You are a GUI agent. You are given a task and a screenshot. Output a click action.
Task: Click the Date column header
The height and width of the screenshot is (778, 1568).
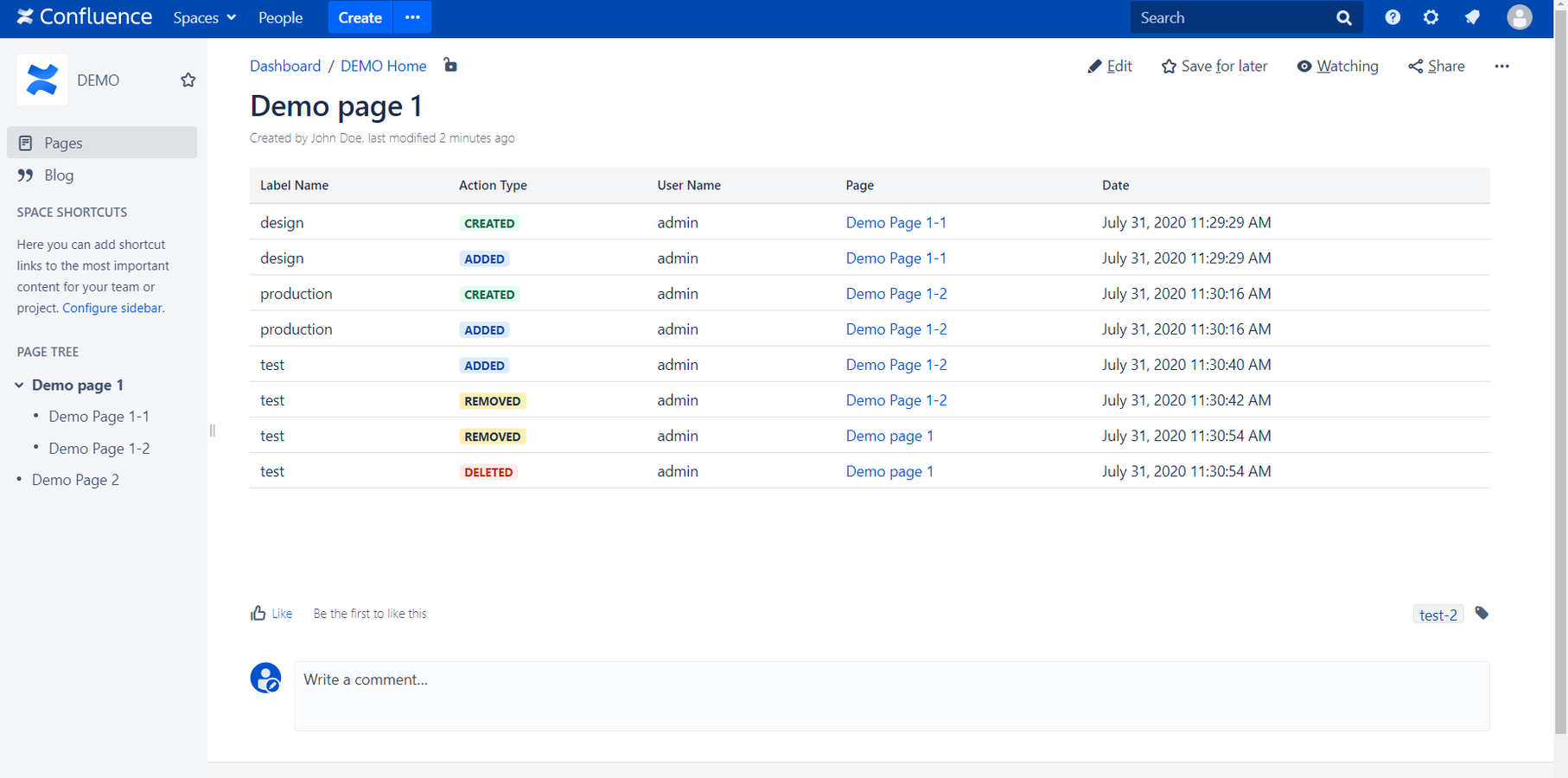coord(1115,185)
